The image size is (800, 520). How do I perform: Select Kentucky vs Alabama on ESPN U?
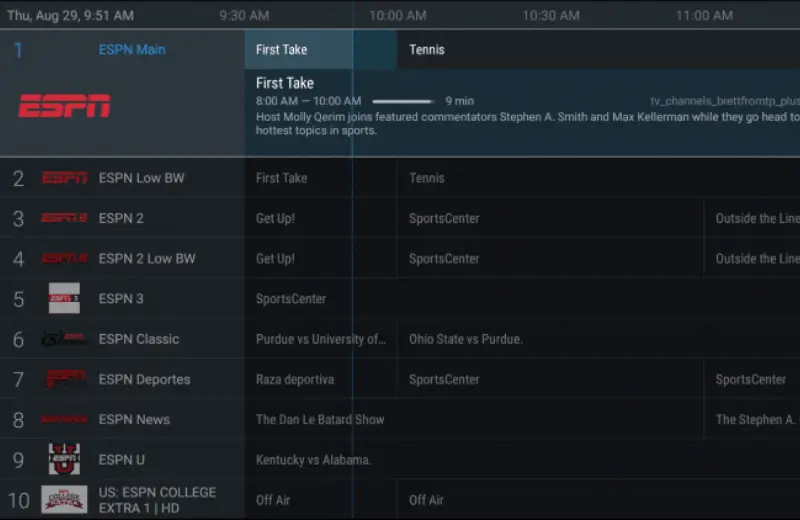coord(314,459)
